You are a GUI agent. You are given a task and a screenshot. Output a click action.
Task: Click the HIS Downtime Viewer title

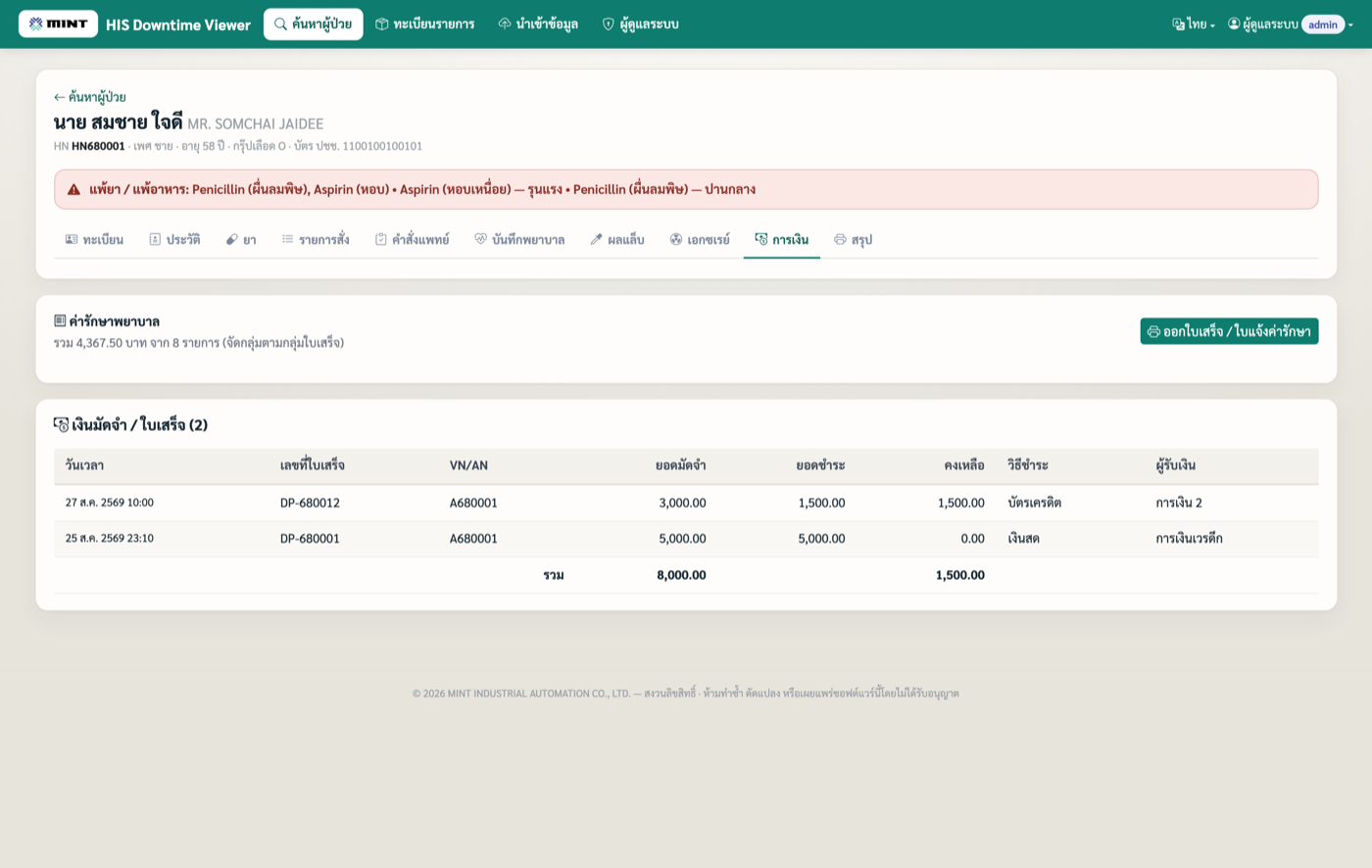pos(178,24)
